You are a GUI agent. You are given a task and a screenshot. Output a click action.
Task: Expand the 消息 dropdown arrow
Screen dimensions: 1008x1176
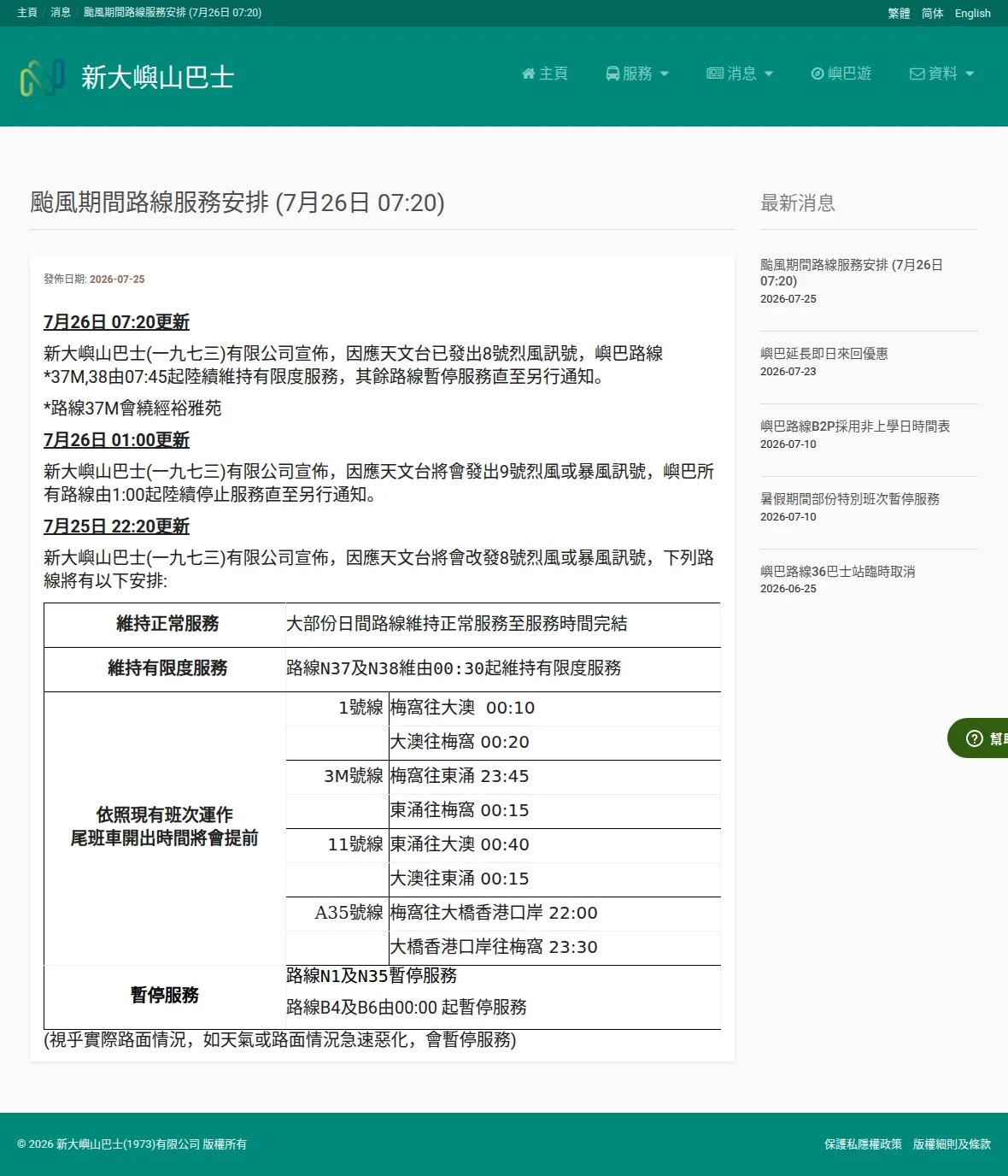coord(769,73)
